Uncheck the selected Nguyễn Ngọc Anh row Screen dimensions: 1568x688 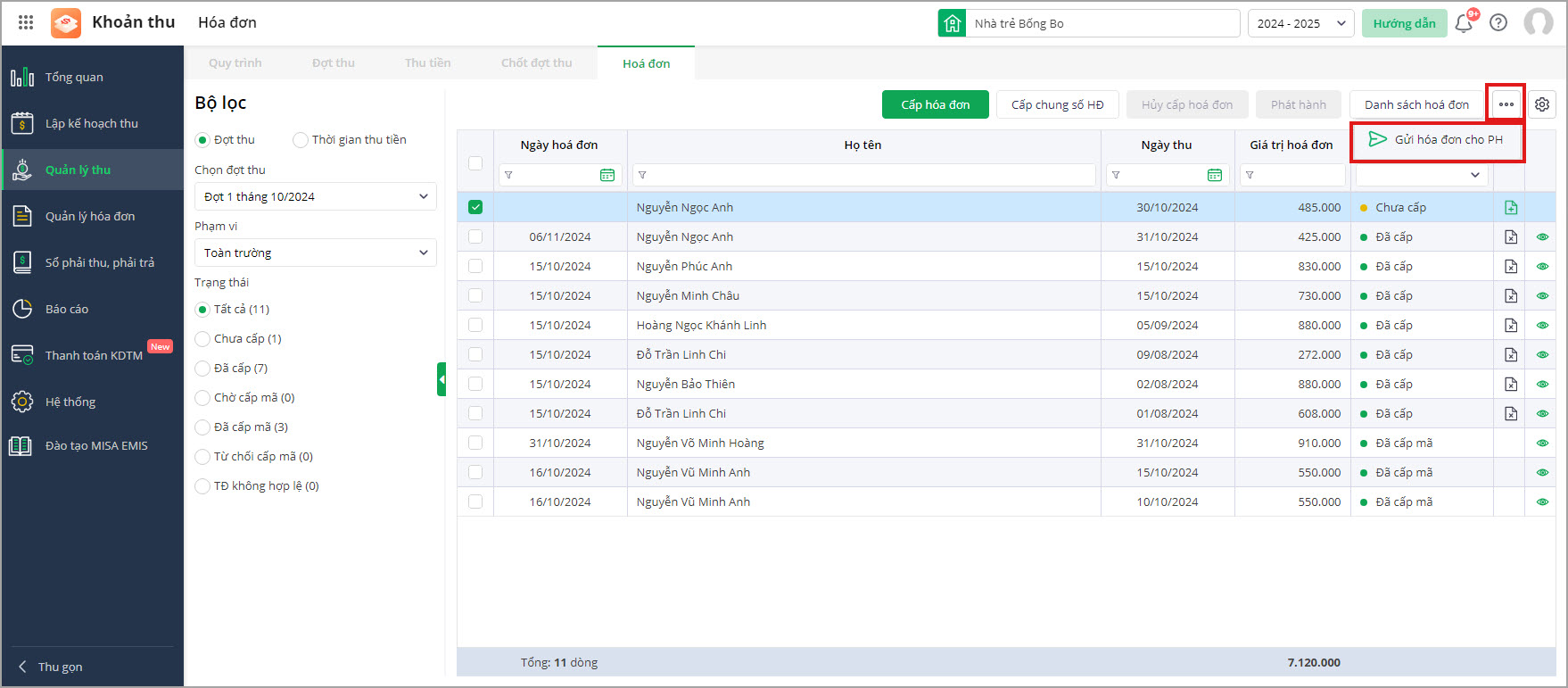475,207
